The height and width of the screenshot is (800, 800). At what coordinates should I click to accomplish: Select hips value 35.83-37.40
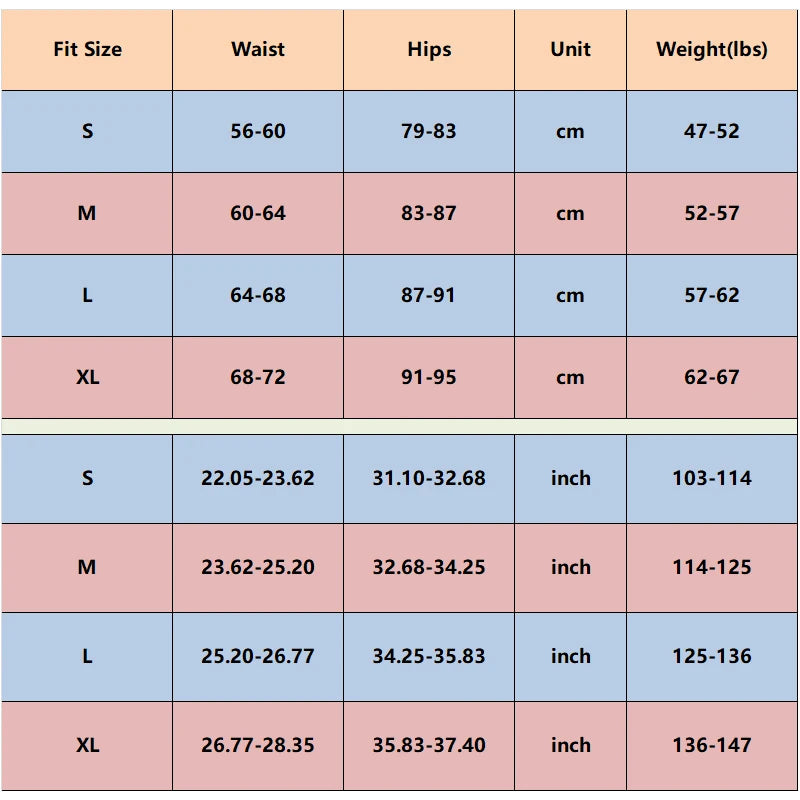(x=429, y=745)
